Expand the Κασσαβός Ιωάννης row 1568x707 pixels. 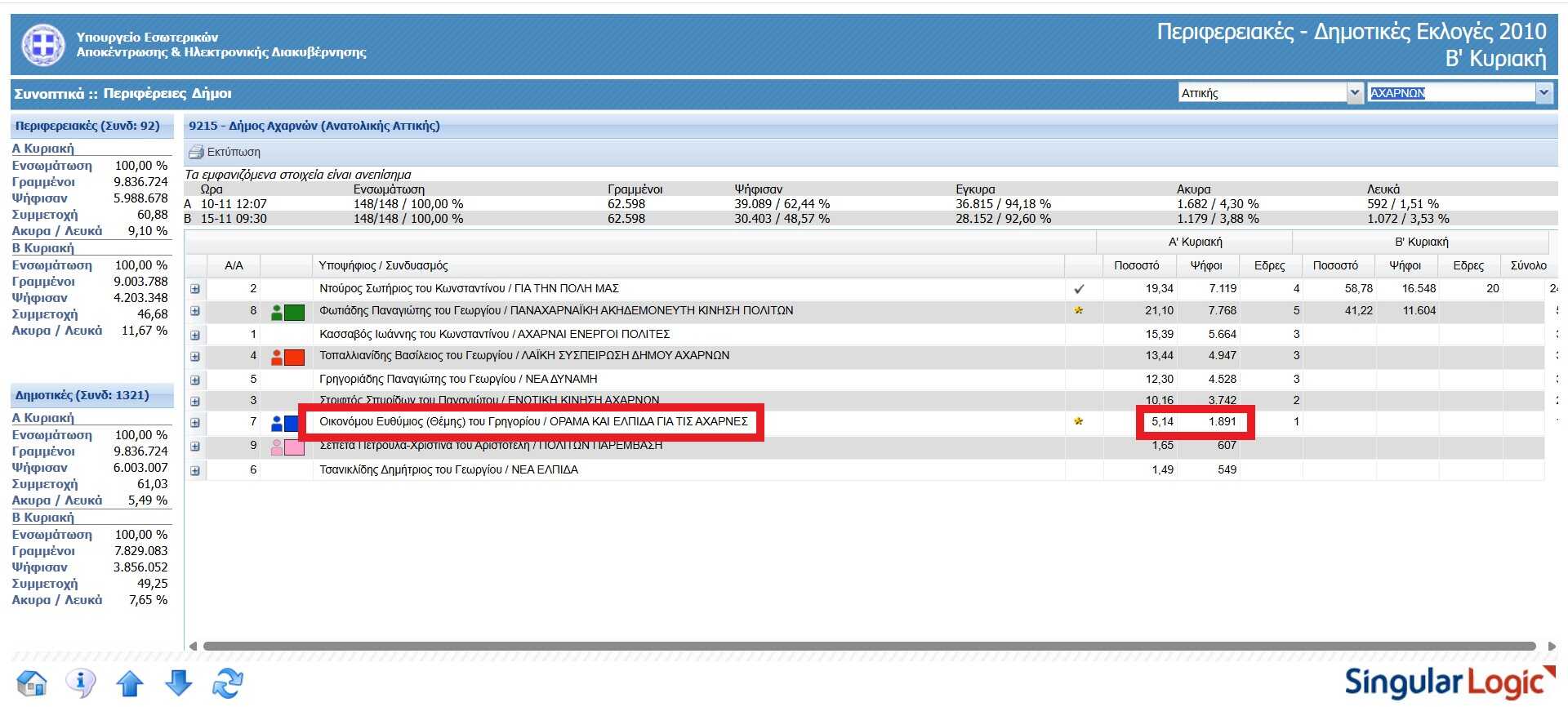[195, 335]
